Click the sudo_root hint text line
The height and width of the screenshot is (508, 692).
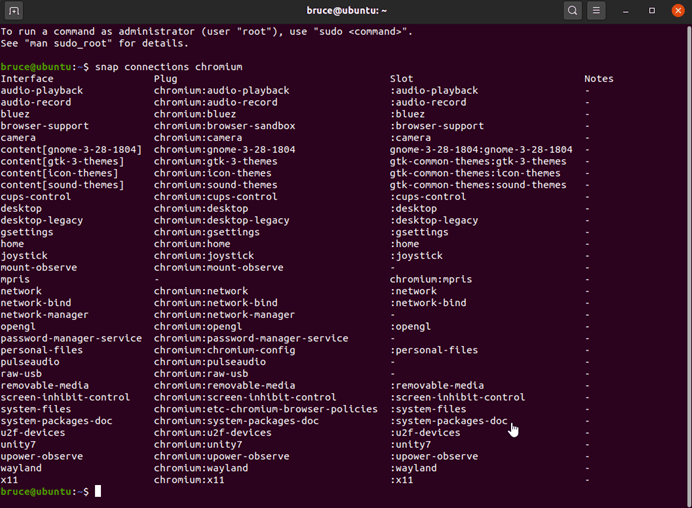coord(94,43)
